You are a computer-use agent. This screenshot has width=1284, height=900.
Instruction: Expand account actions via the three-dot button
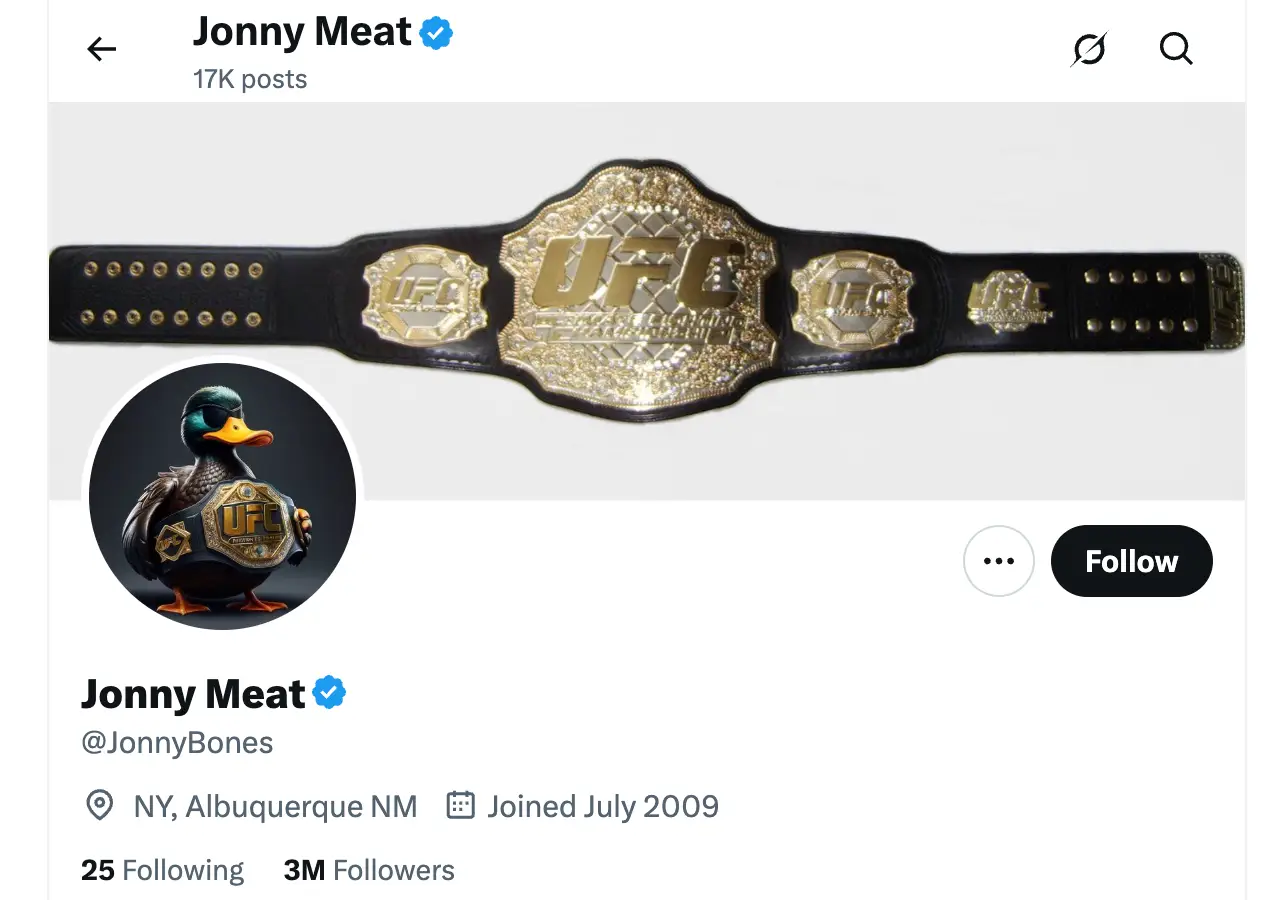tap(999, 561)
